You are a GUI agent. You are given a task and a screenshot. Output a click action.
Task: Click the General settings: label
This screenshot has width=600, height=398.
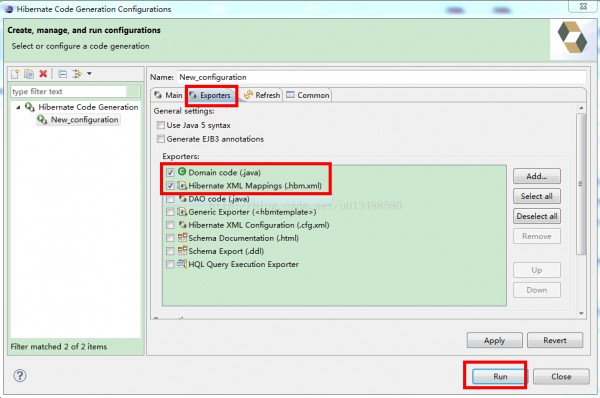[x=184, y=111]
